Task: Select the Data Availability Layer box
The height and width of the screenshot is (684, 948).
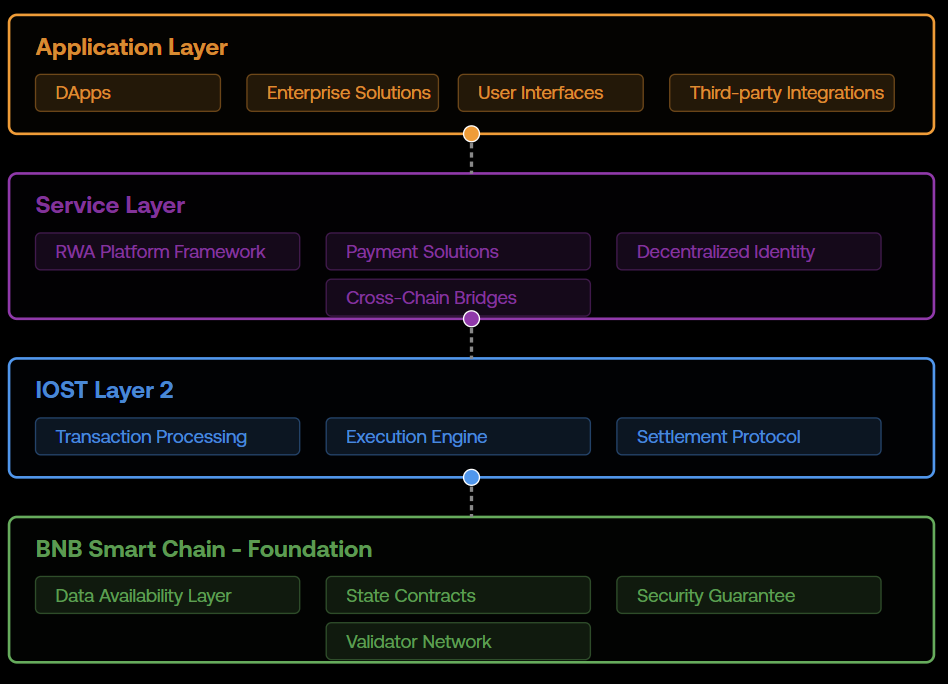Action: [x=167, y=595]
